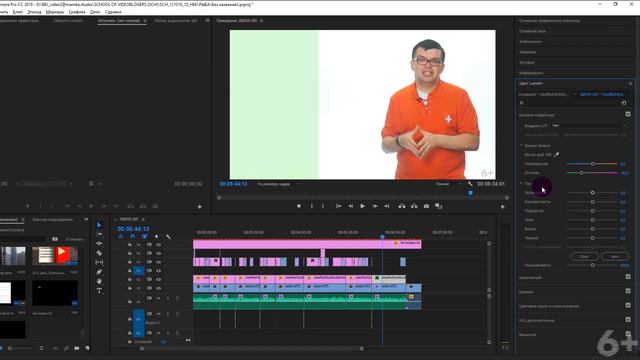Toggle linked selection in the timeline
The height and width of the screenshot is (360, 640).
pos(144,237)
